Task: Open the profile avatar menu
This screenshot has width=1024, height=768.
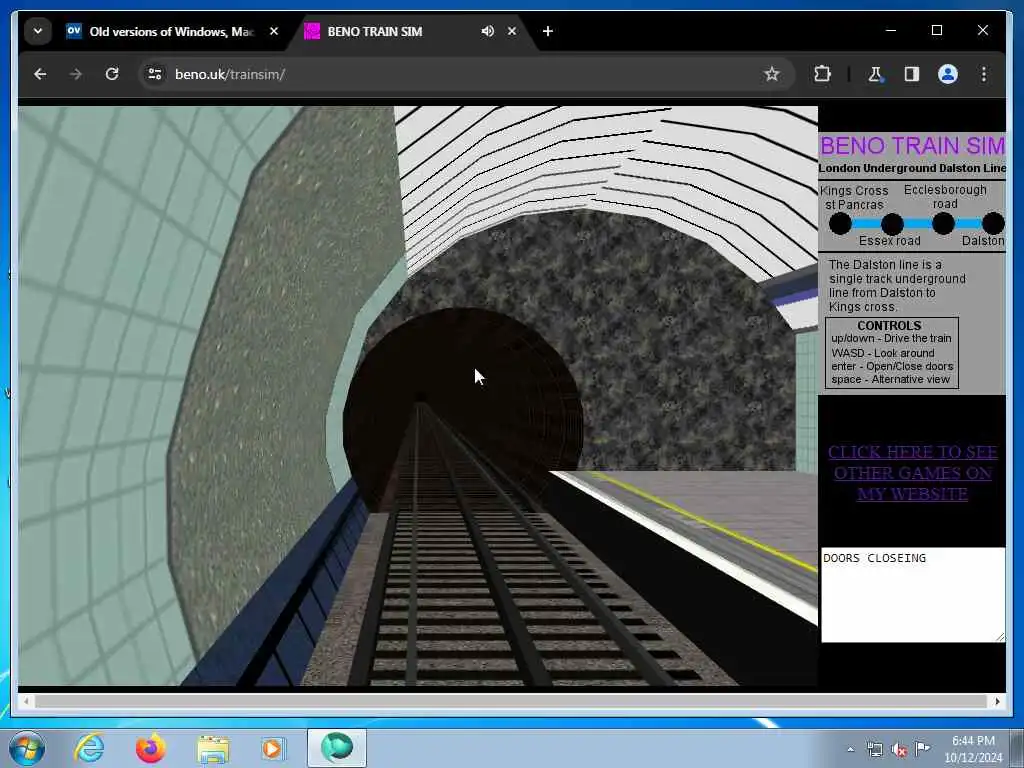Action: click(x=948, y=74)
